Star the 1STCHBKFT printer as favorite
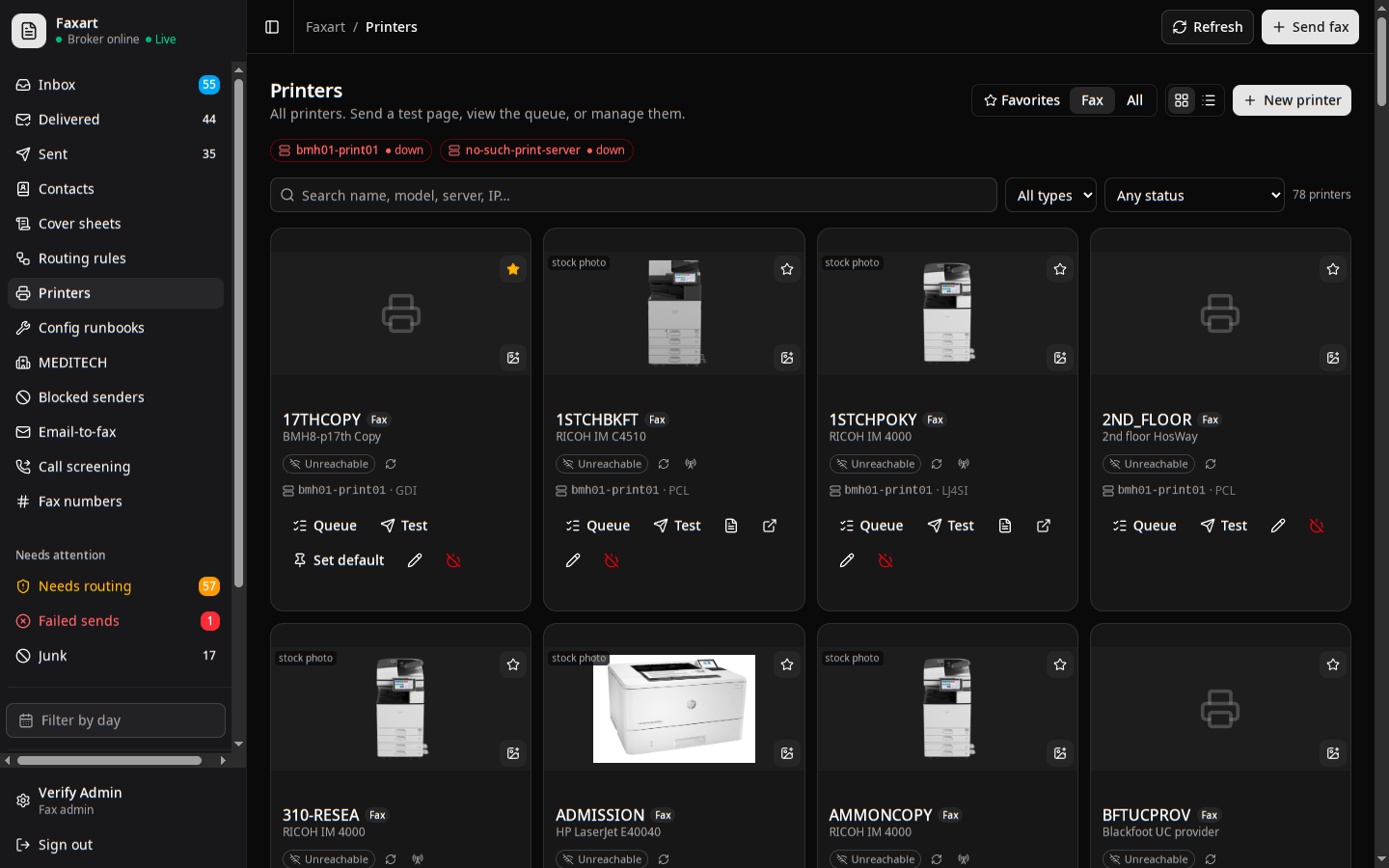Viewport: 1389px width, 868px height. click(x=787, y=269)
